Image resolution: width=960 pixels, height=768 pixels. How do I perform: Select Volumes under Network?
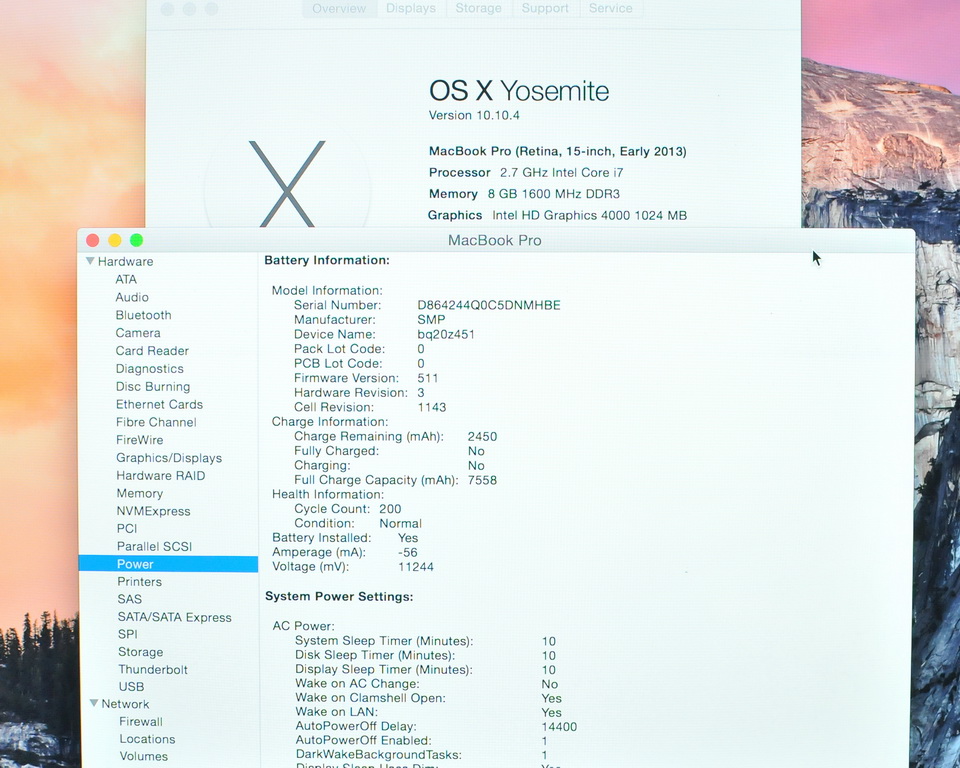[143, 756]
